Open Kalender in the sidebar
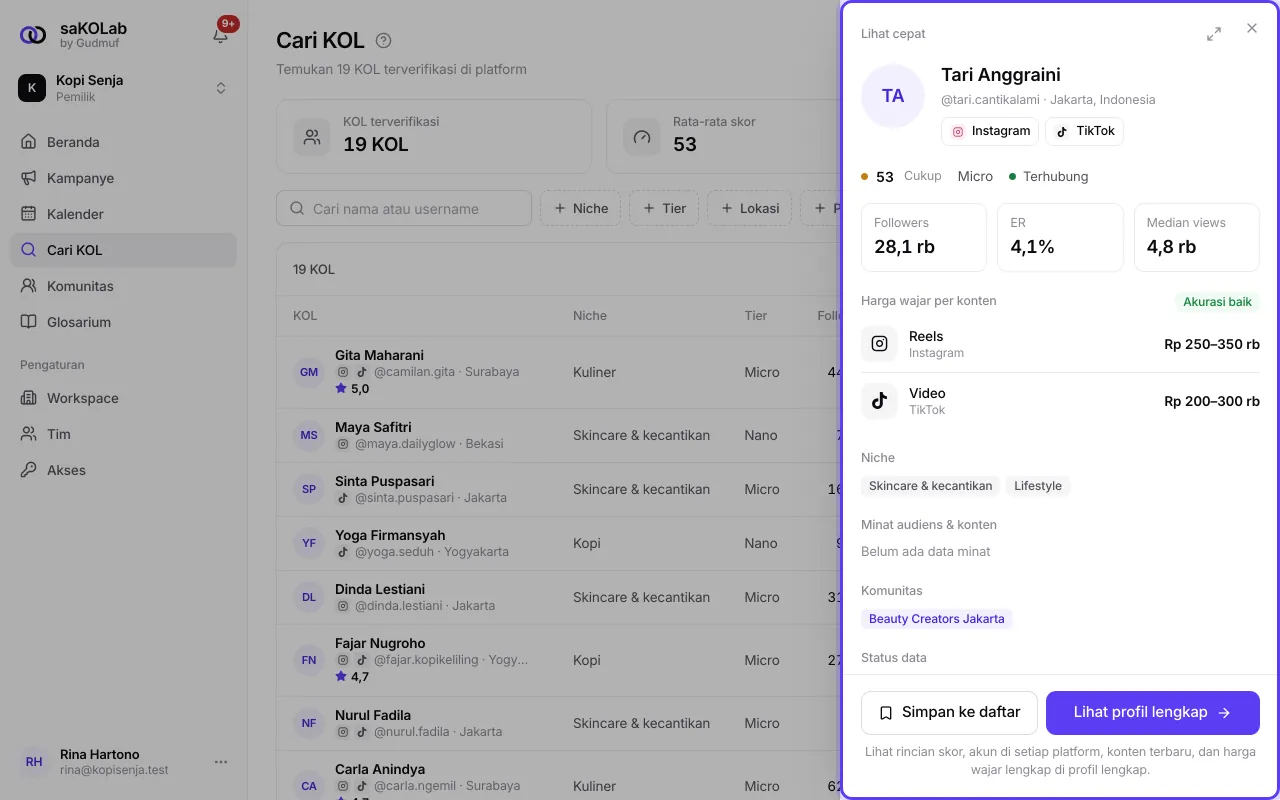Viewport: 1280px width, 800px height. (x=124, y=214)
